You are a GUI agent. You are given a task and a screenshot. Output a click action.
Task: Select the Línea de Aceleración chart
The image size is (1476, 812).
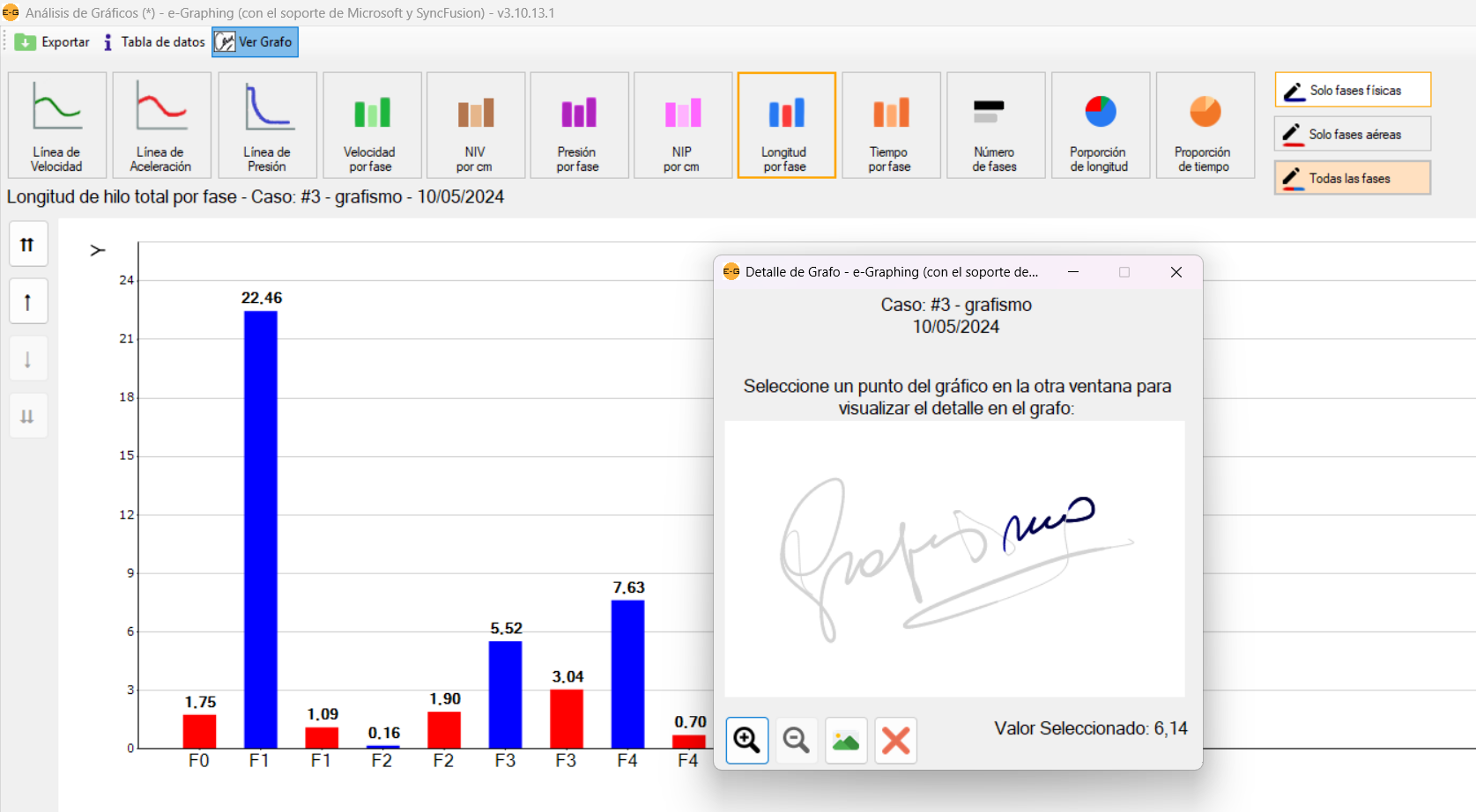pos(161,125)
